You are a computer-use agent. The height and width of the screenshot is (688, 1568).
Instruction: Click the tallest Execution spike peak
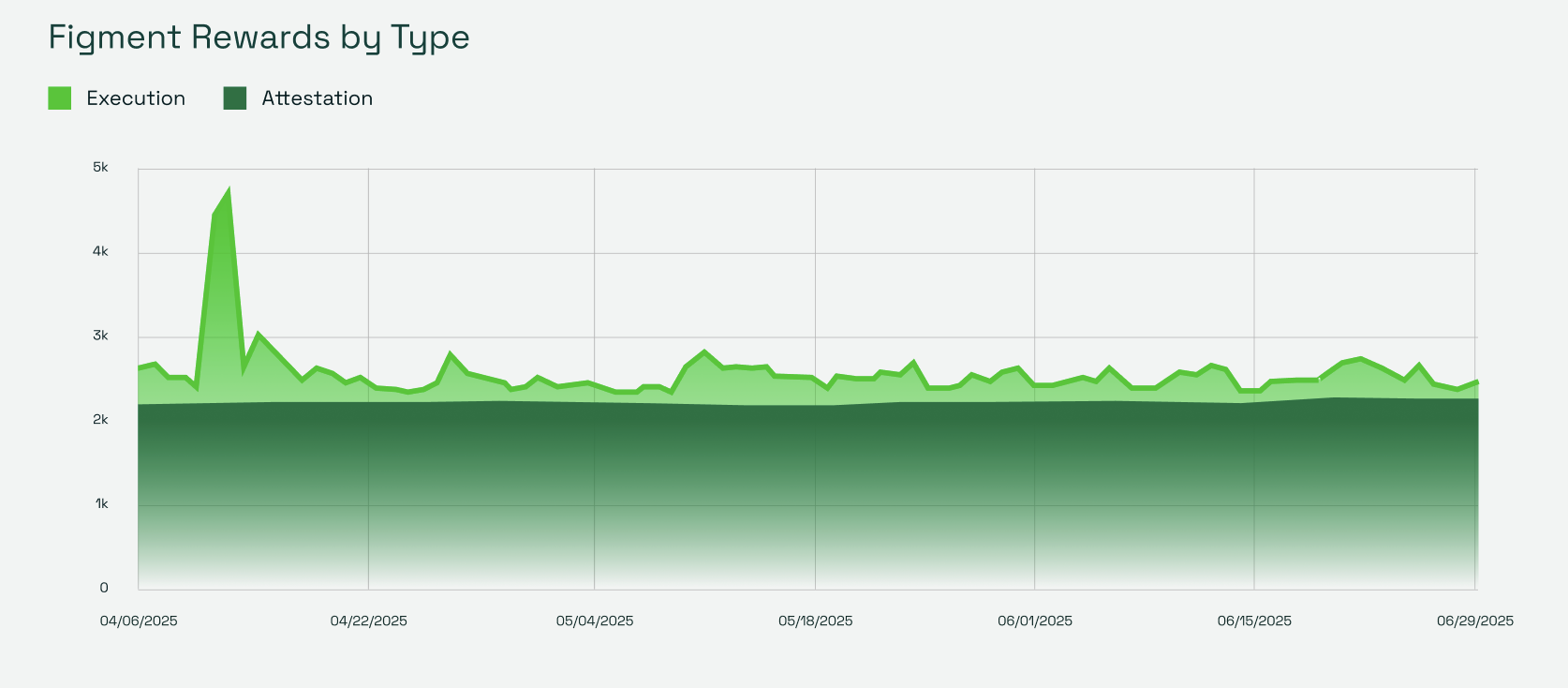click(x=229, y=191)
